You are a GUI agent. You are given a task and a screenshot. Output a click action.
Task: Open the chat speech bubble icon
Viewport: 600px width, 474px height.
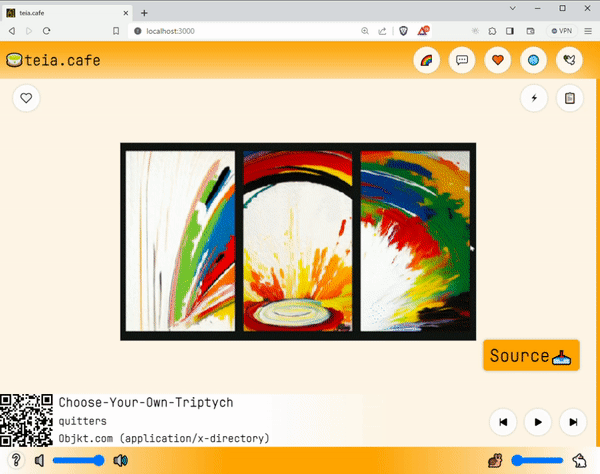(x=462, y=60)
